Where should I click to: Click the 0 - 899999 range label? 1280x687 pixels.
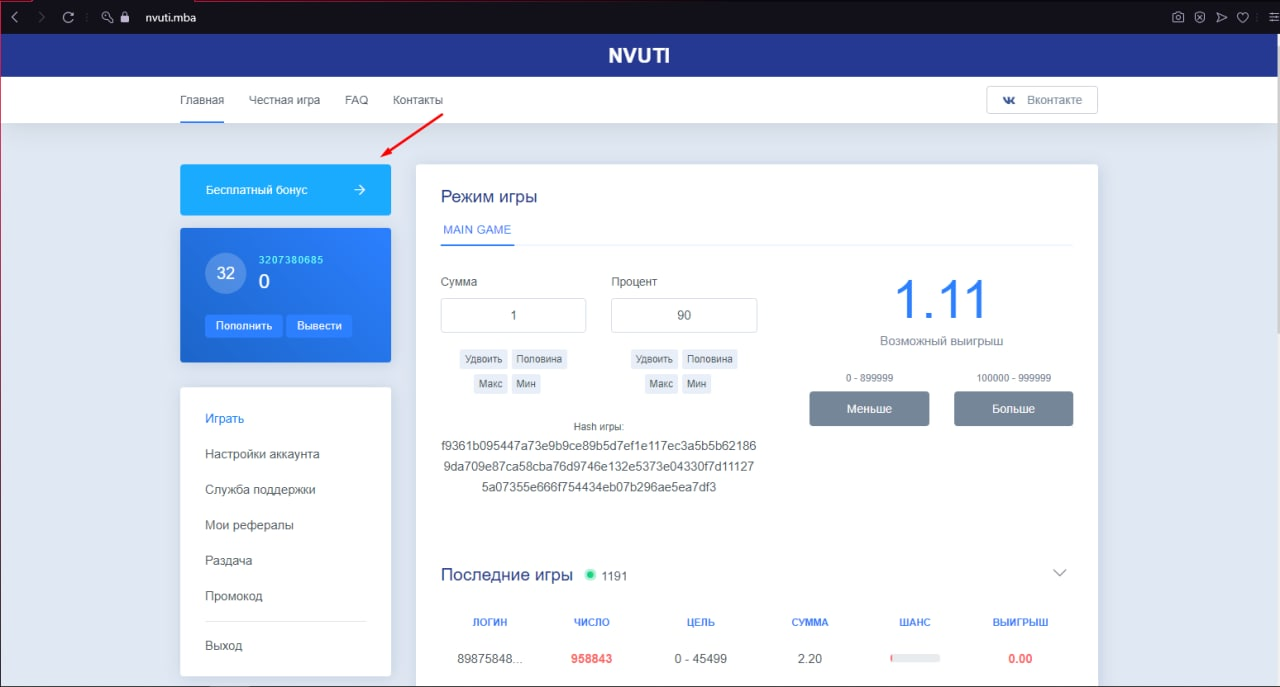(x=869, y=378)
